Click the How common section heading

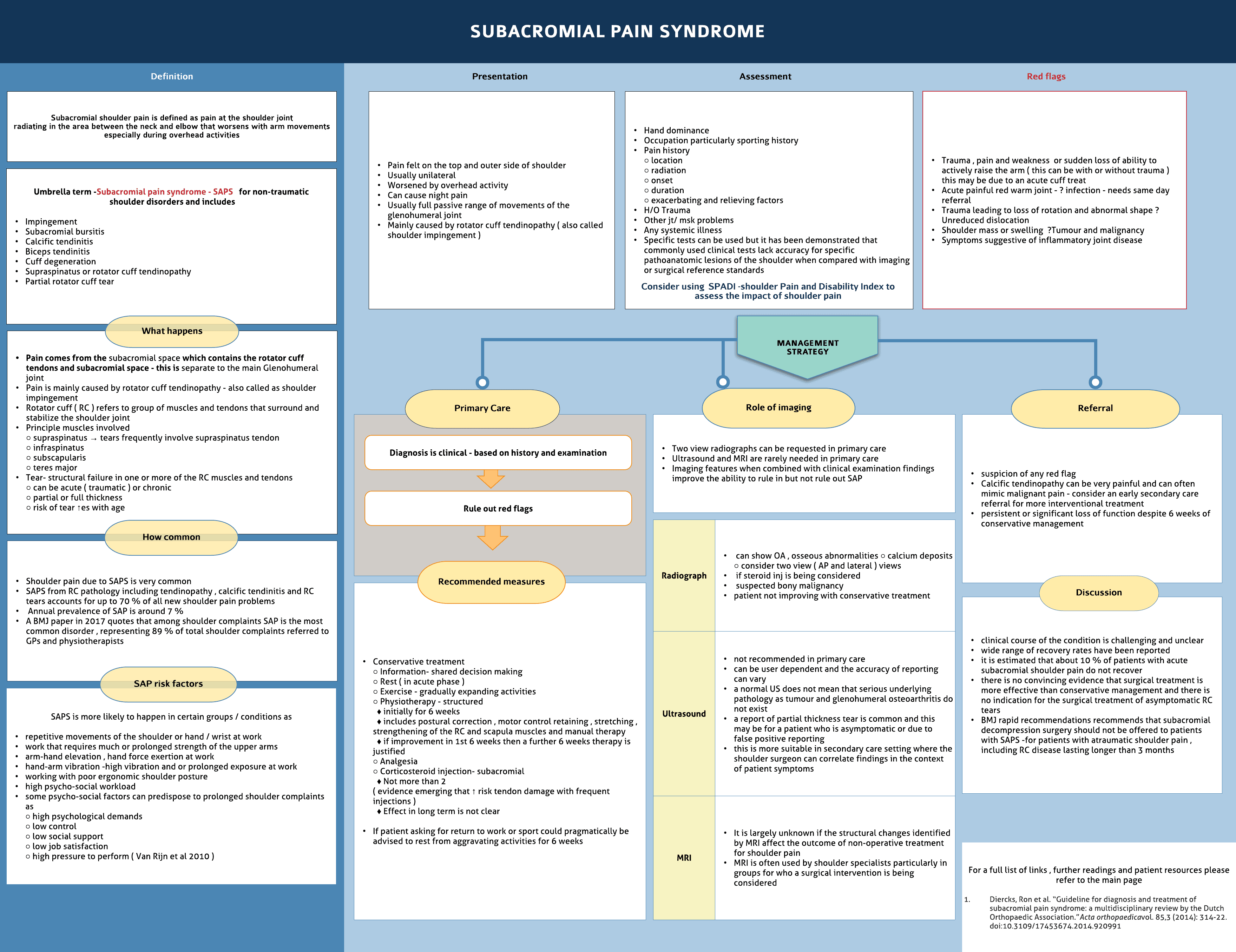point(171,537)
